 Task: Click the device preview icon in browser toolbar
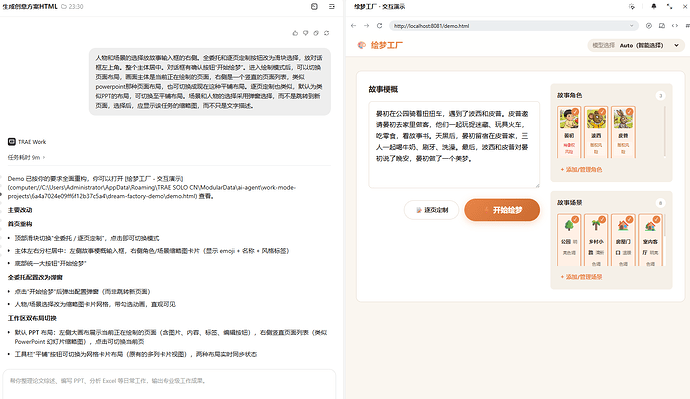tap(662, 26)
